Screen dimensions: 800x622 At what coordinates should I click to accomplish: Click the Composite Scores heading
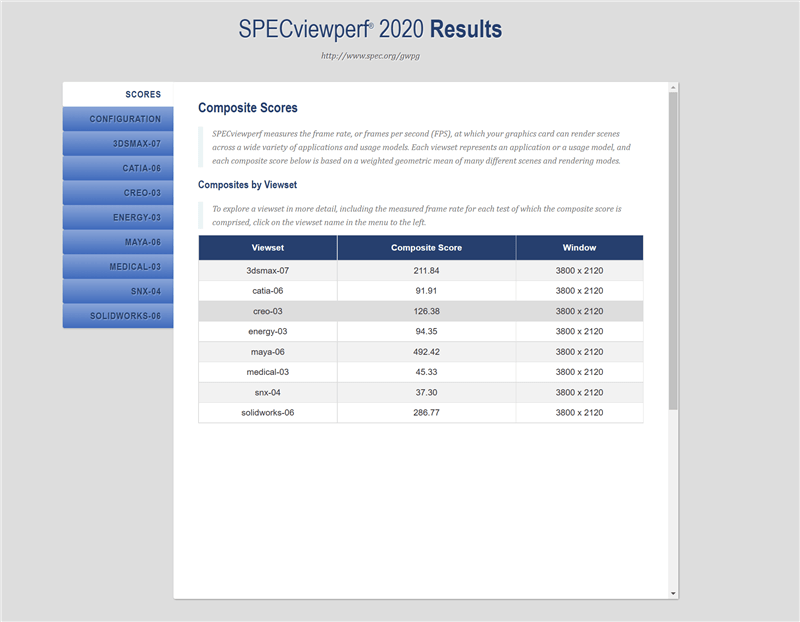coord(248,108)
